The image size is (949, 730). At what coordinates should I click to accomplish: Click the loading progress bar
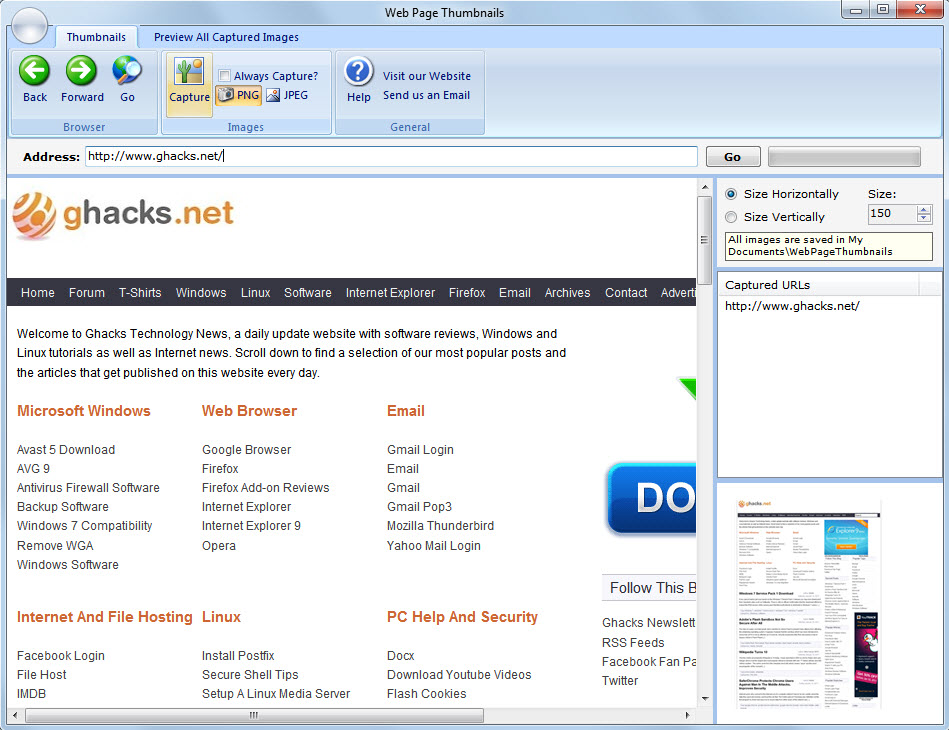pyautogui.click(x=844, y=157)
